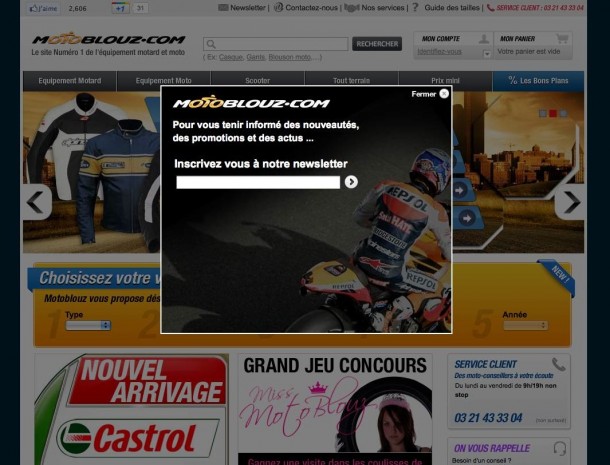Focus the newsletter email input field

point(258,182)
